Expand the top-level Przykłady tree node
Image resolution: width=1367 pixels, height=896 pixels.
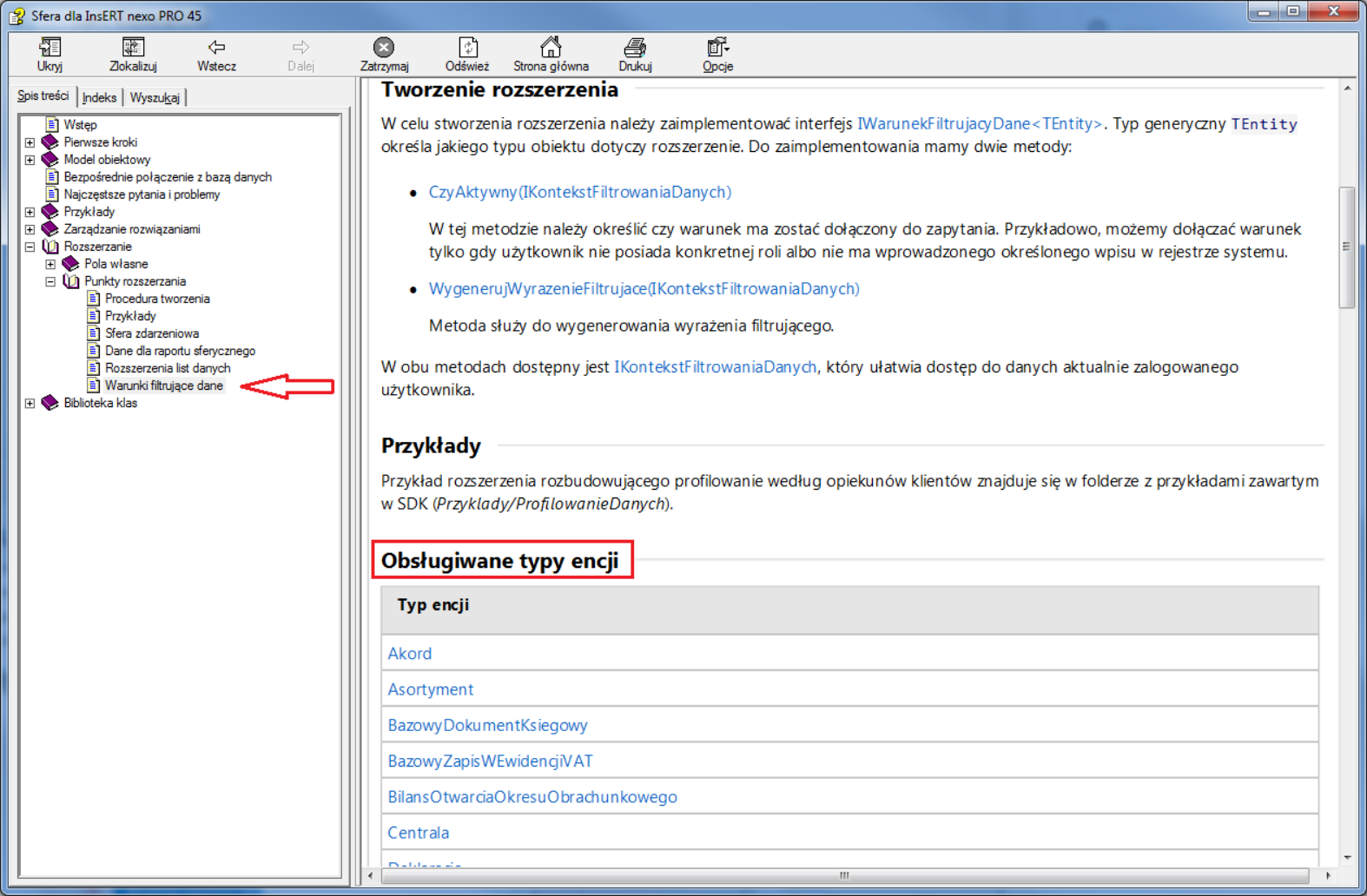(30, 212)
